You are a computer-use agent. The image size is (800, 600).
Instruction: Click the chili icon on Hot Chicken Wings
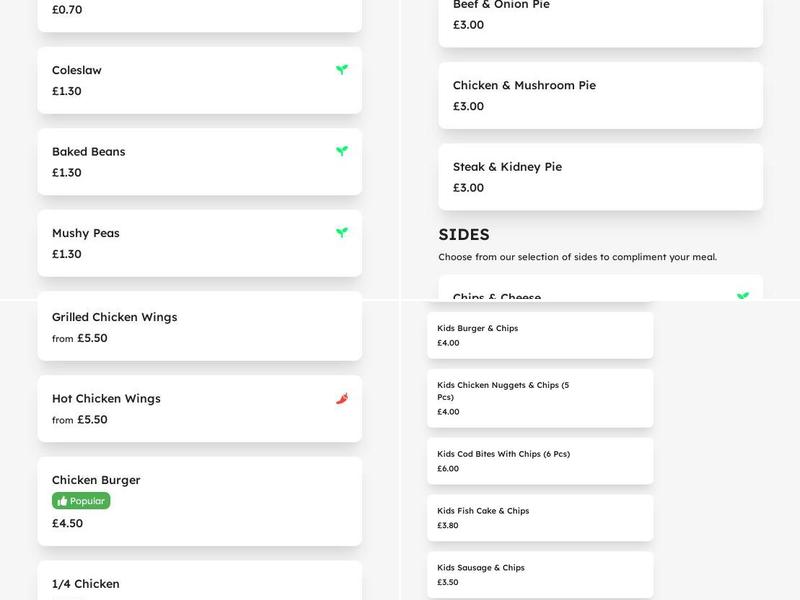pos(341,397)
